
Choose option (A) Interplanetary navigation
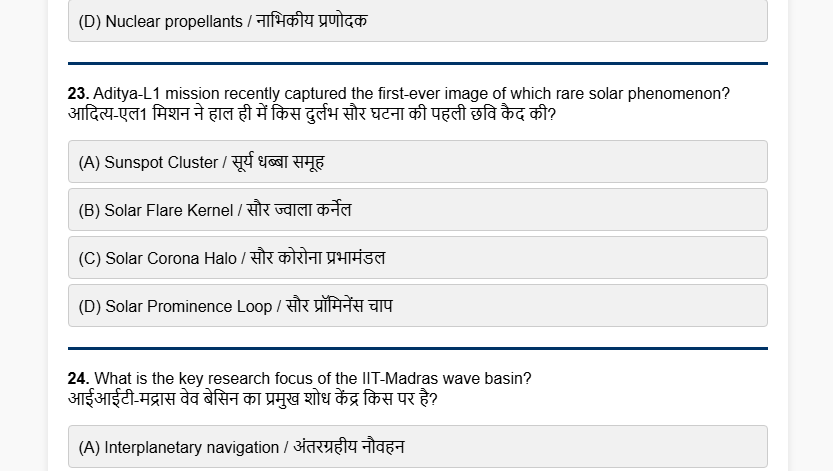tap(418, 447)
